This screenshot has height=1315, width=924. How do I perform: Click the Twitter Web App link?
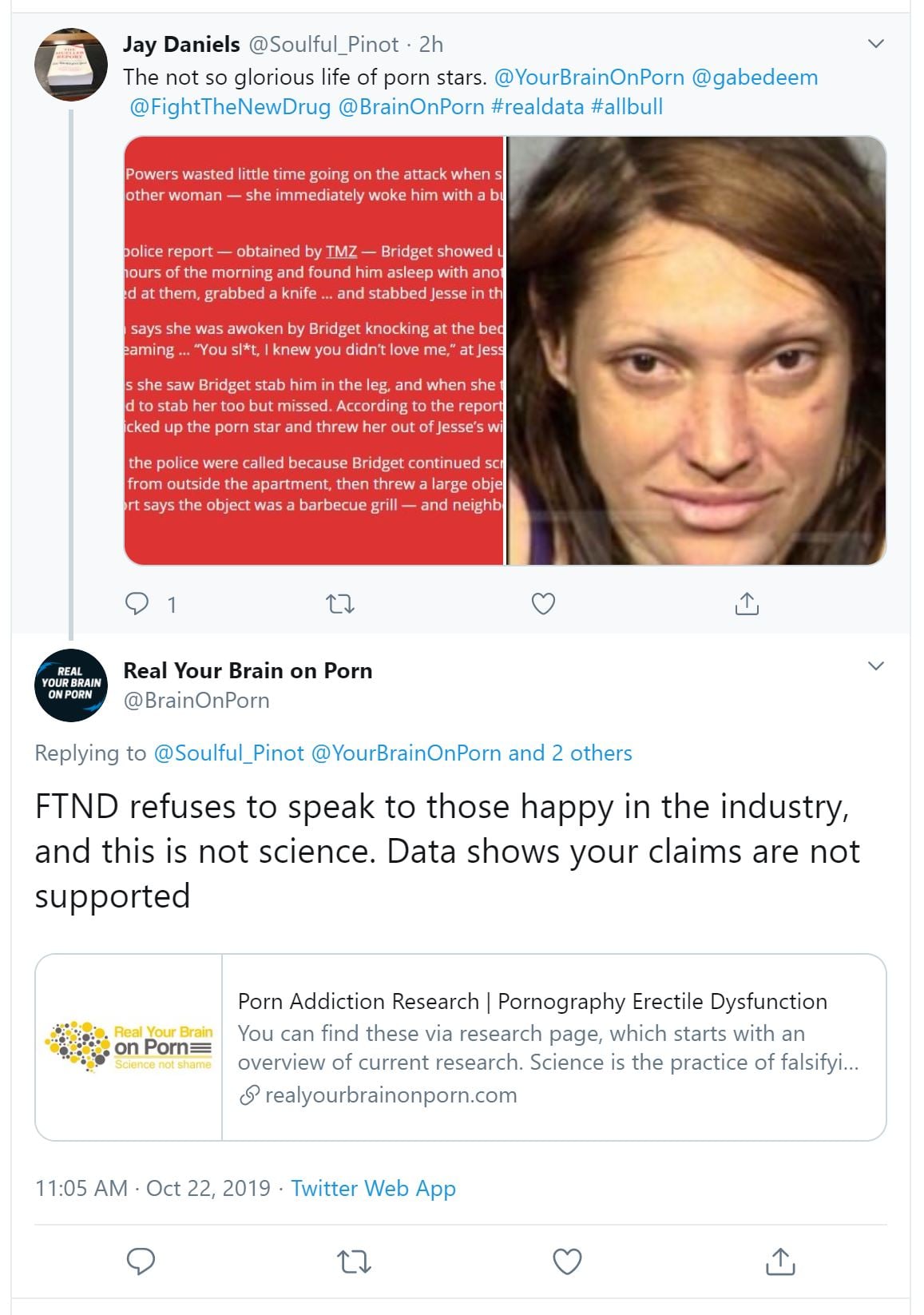pos(373,1188)
